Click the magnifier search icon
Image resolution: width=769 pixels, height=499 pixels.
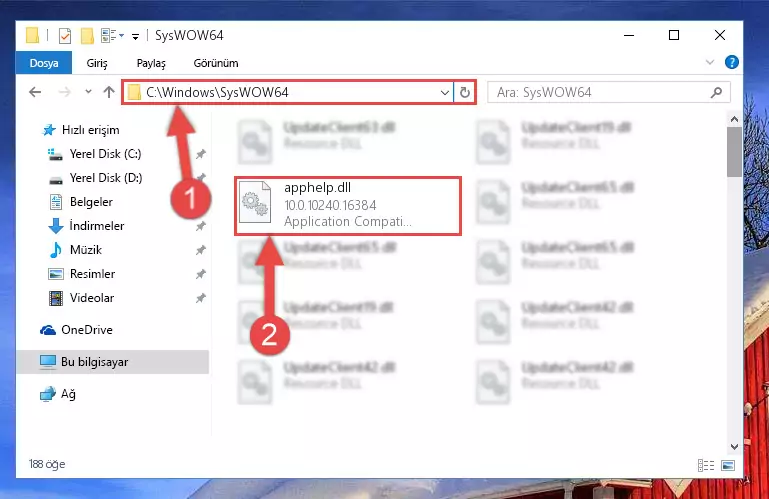[x=717, y=92]
